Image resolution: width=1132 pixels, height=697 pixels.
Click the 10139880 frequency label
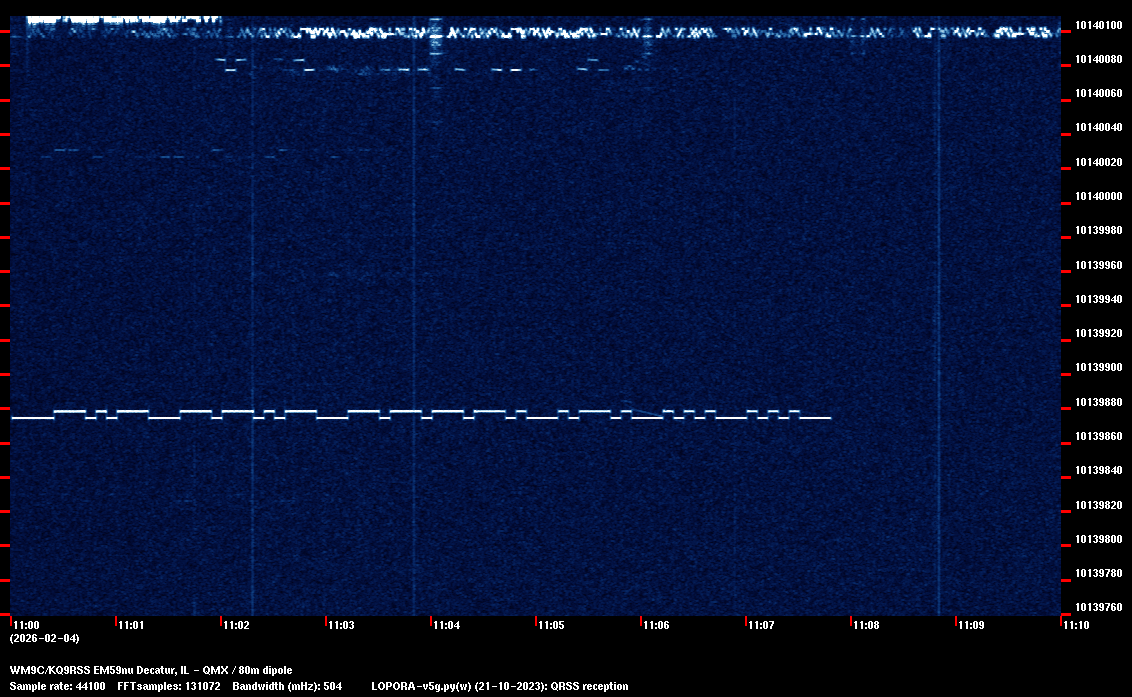[x=1097, y=402]
